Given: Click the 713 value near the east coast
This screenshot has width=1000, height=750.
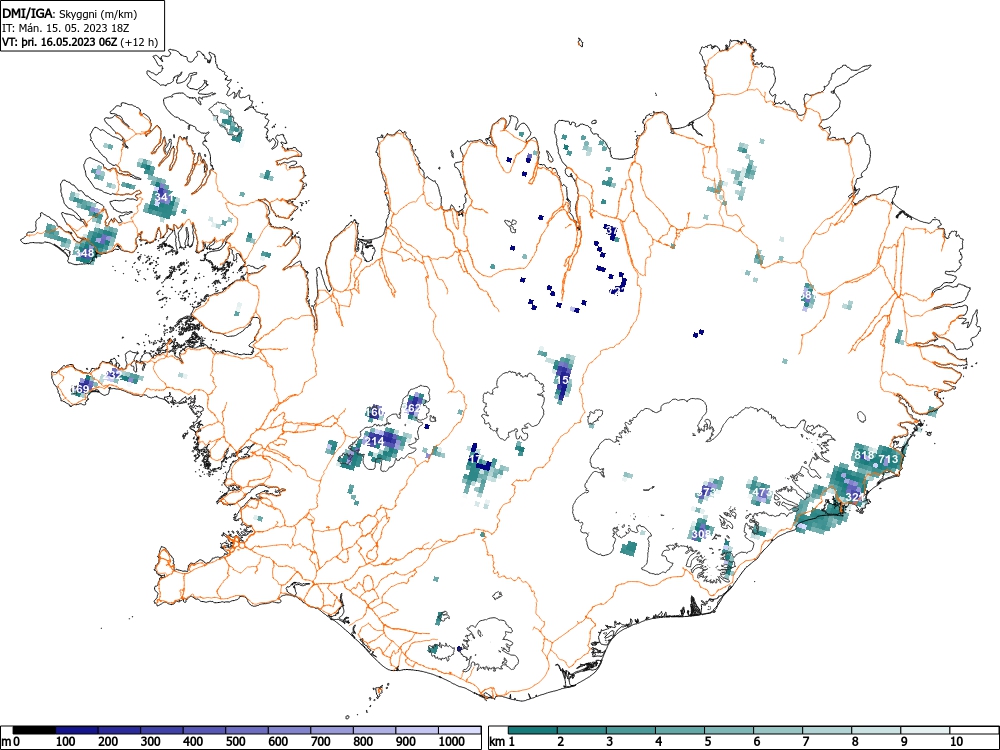Looking at the screenshot, I should [x=888, y=459].
